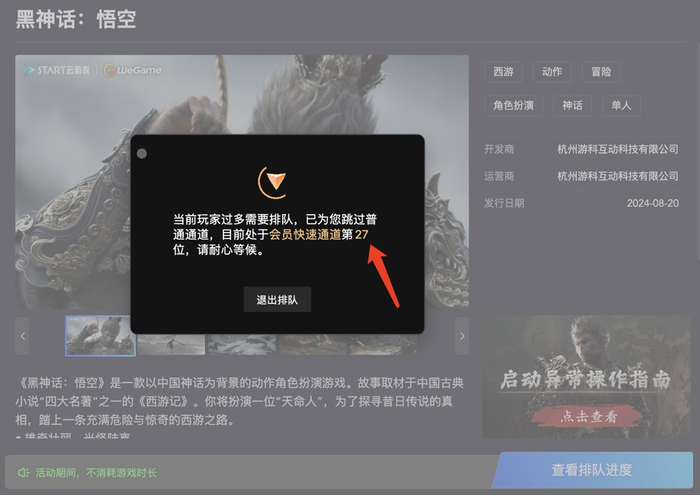The image size is (700, 495).
Task: Select the 冒险 tag
Action: click(x=601, y=72)
